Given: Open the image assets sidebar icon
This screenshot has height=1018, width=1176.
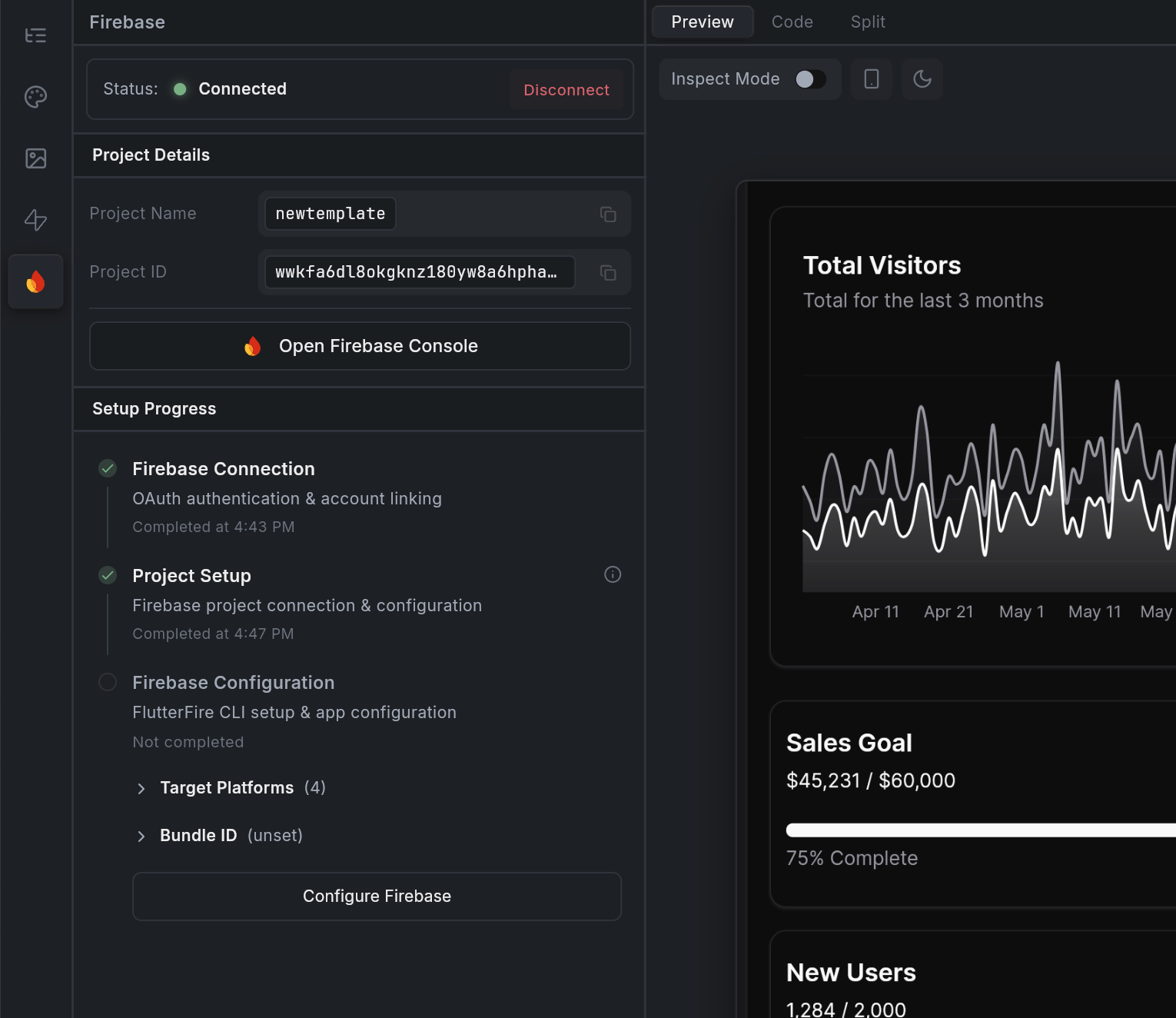Looking at the screenshot, I should click(x=35, y=158).
